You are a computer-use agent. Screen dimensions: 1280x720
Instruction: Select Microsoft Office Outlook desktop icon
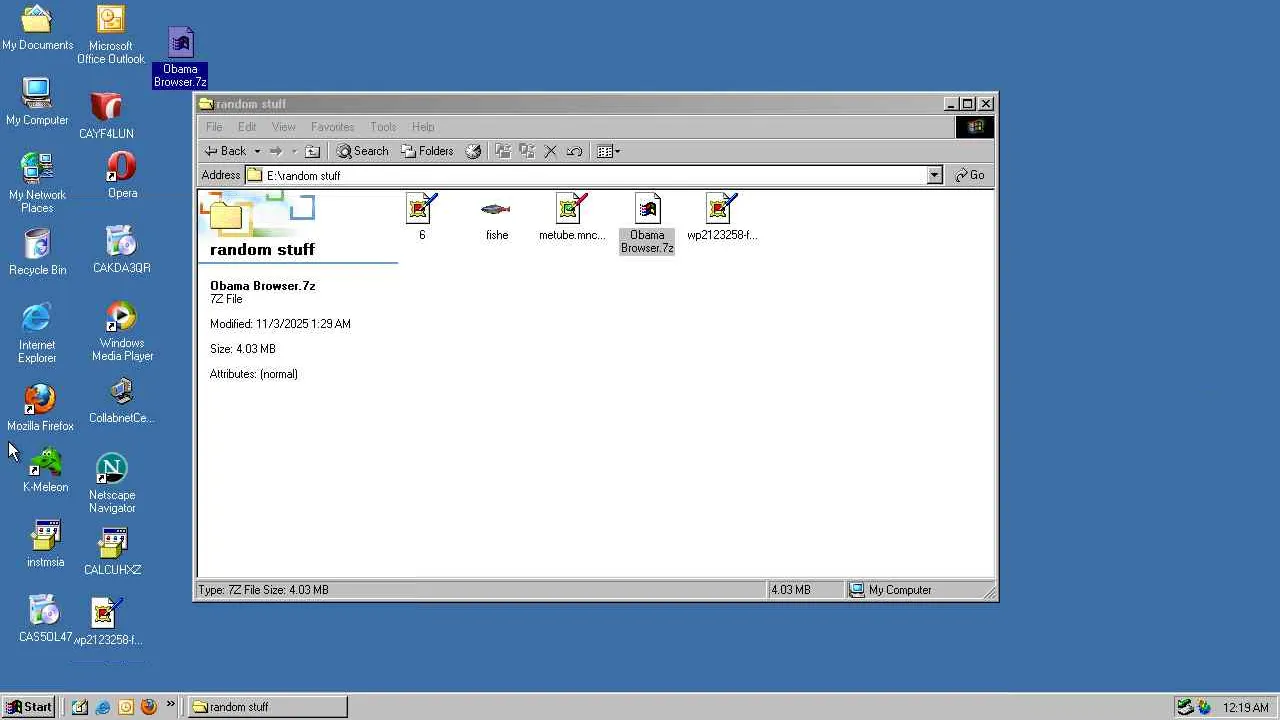(x=111, y=35)
